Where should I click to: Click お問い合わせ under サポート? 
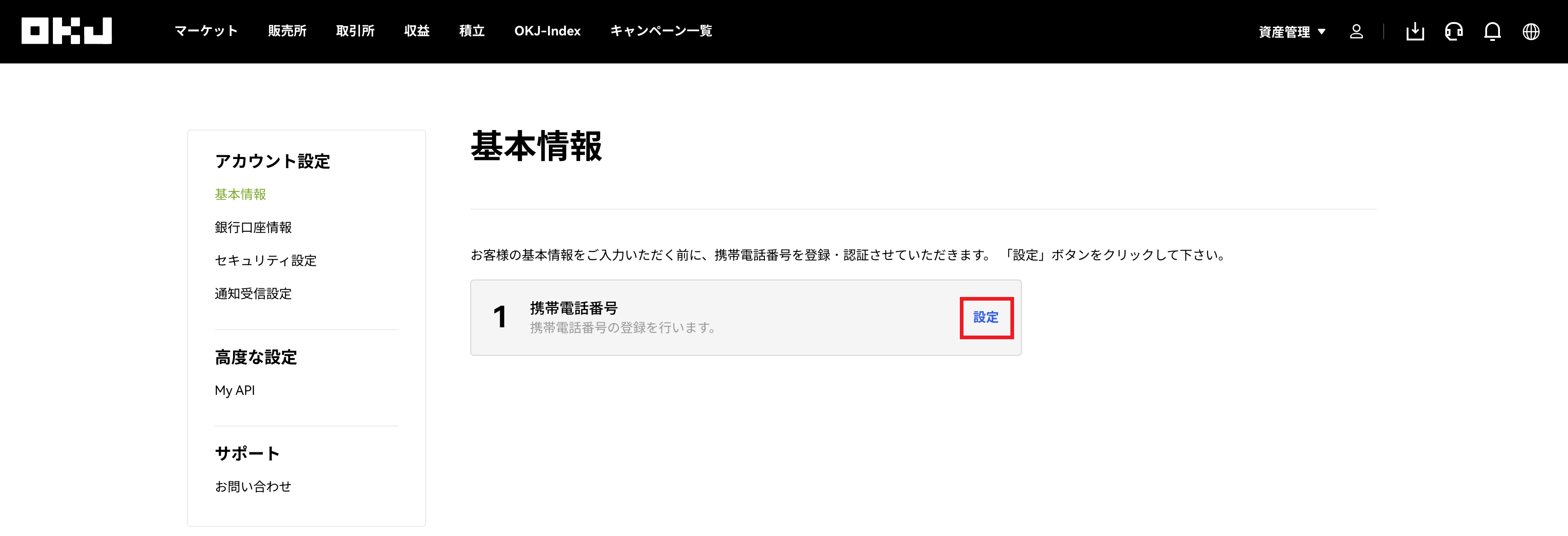253,487
